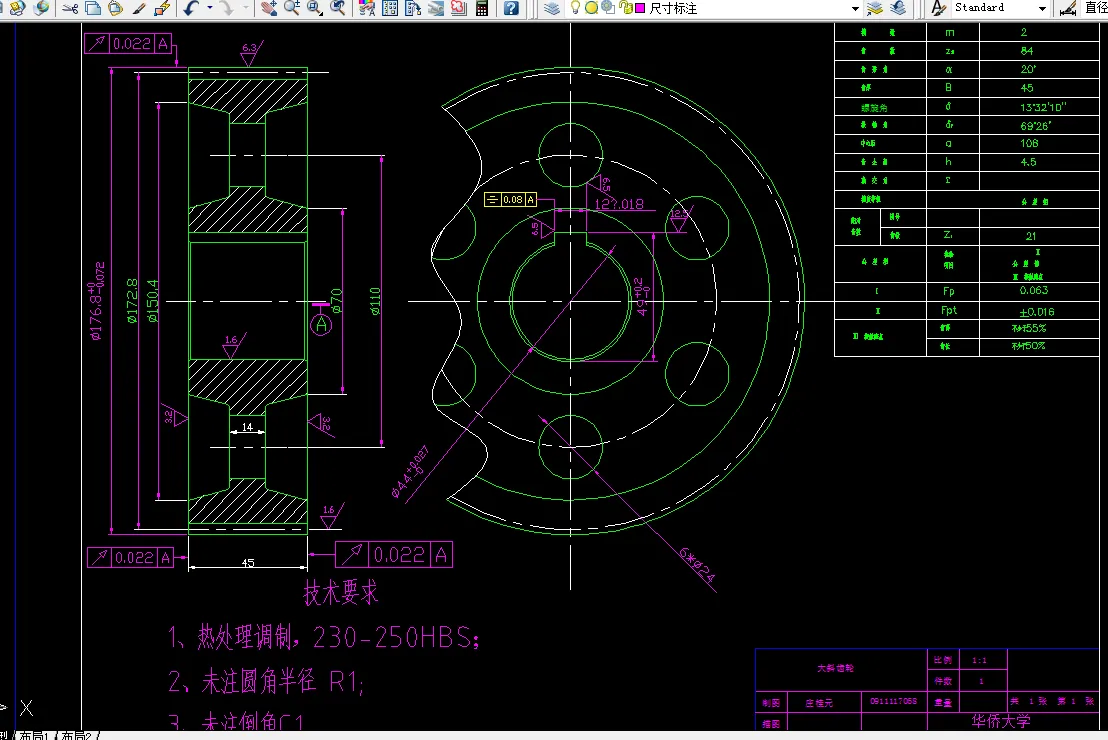Activate the Pan hand tool

[269, 8]
